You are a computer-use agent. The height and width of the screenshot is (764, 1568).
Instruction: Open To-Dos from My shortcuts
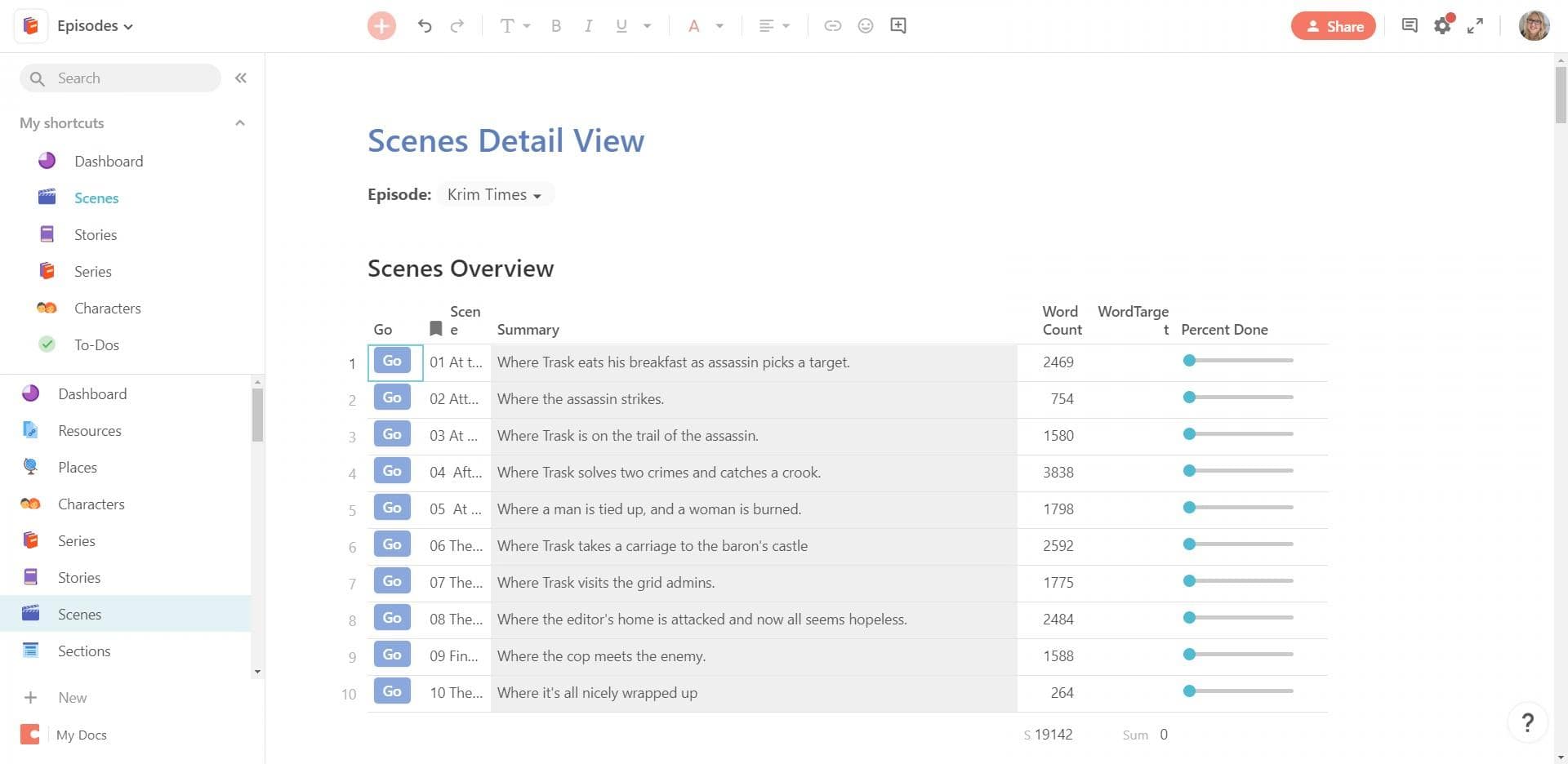96,345
